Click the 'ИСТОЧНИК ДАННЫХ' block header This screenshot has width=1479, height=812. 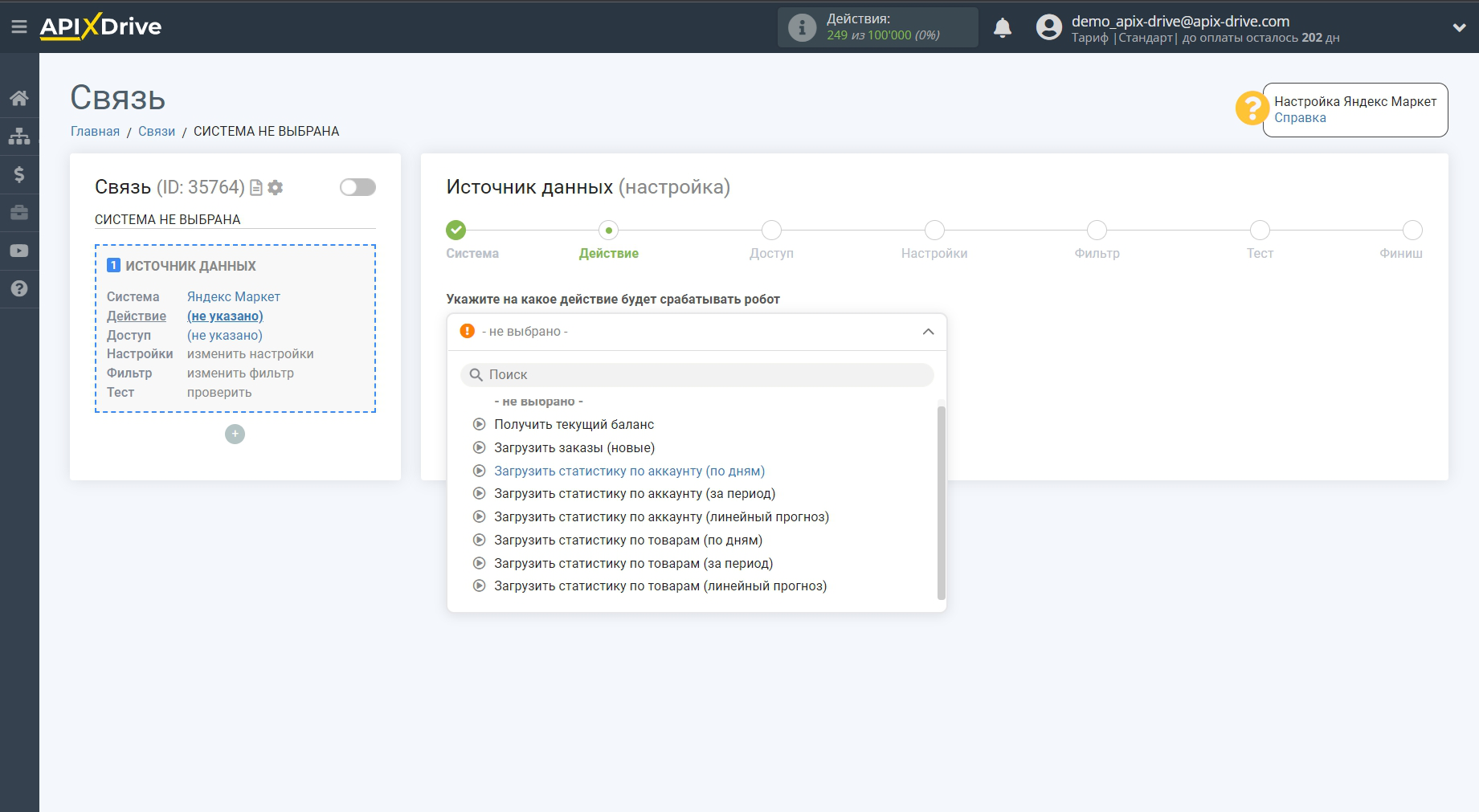(190, 266)
